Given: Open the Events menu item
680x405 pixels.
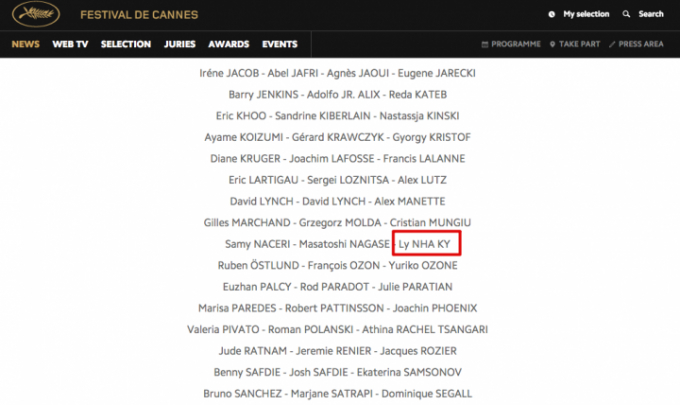Looking at the screenshot, I should point(280,44).
